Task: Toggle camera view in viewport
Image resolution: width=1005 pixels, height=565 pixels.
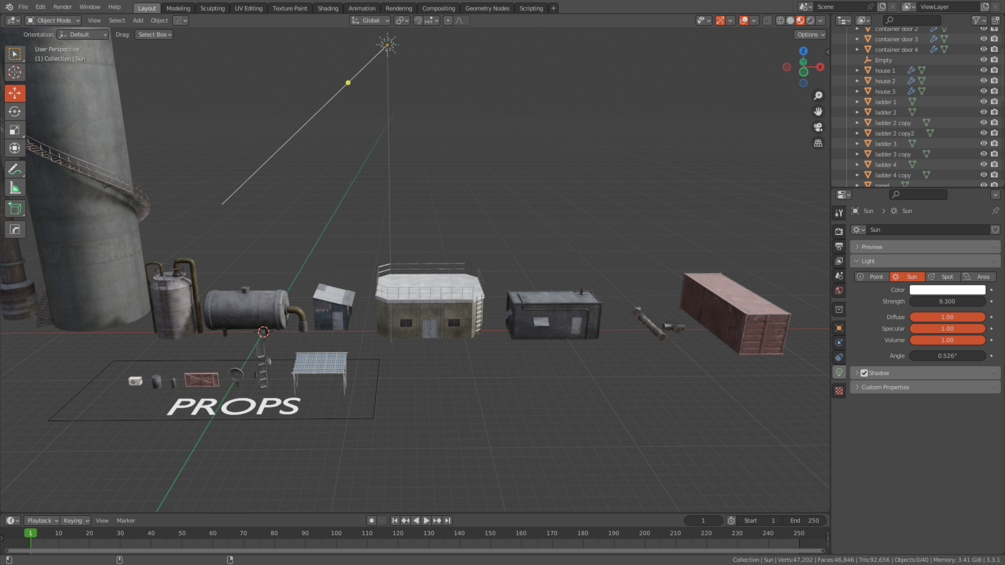Action: click(x=818, y=127)
